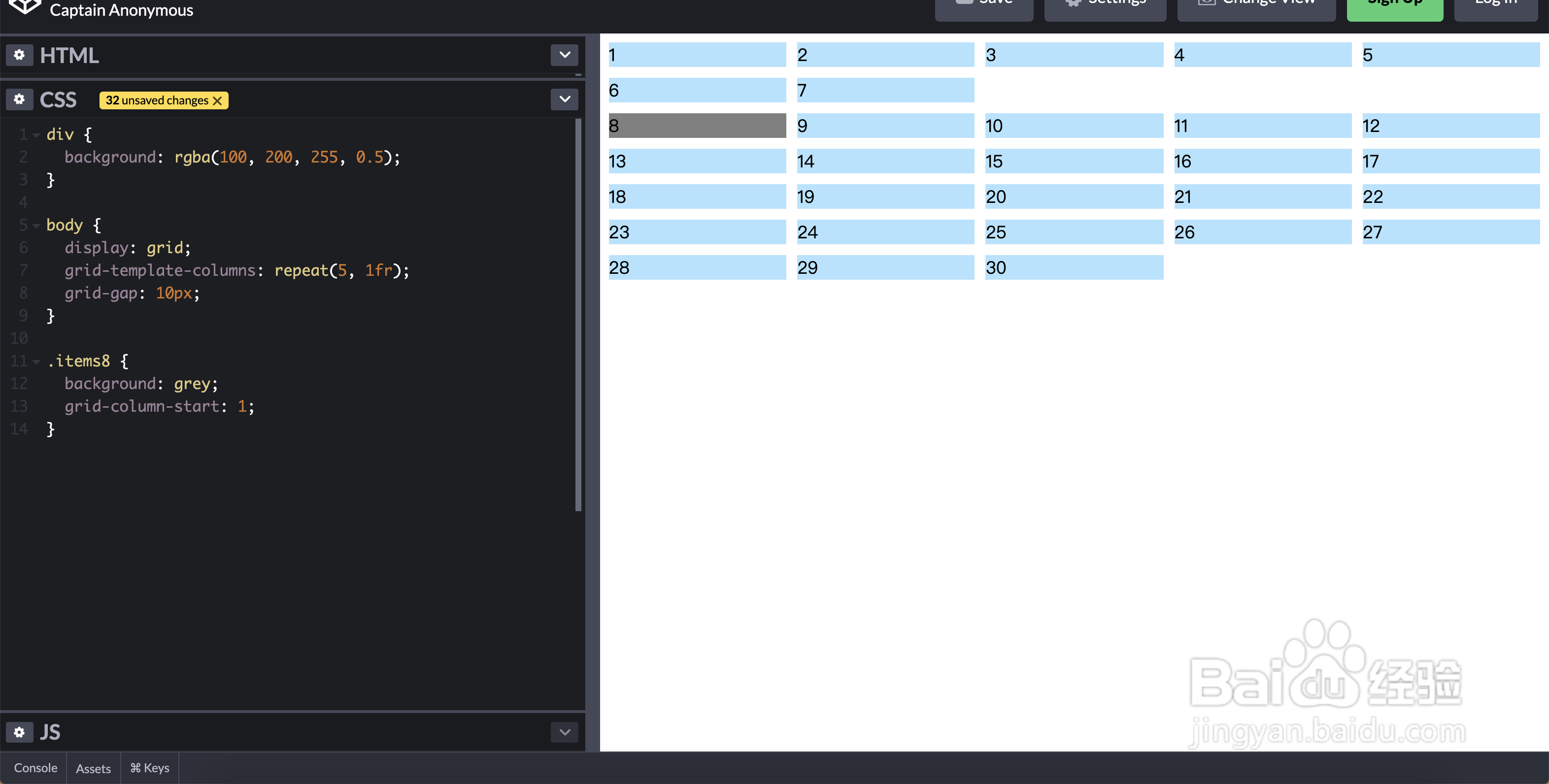Show the Keys shortcuts tab
This screenshot has height=784, width=1549.
pyautogui.click(x=150, y=768)
